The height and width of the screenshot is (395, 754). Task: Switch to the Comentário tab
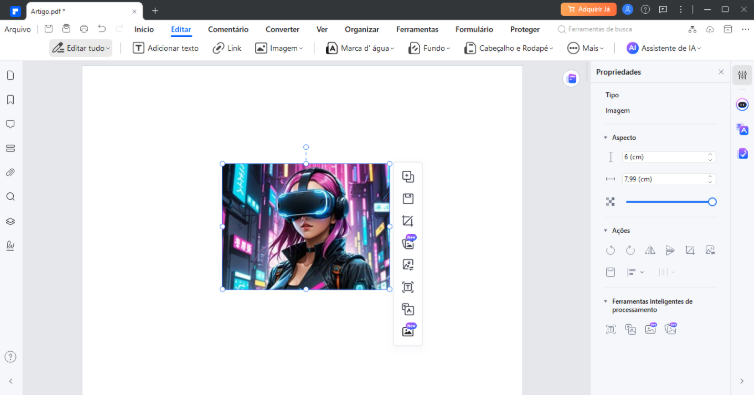coord(228,29)
